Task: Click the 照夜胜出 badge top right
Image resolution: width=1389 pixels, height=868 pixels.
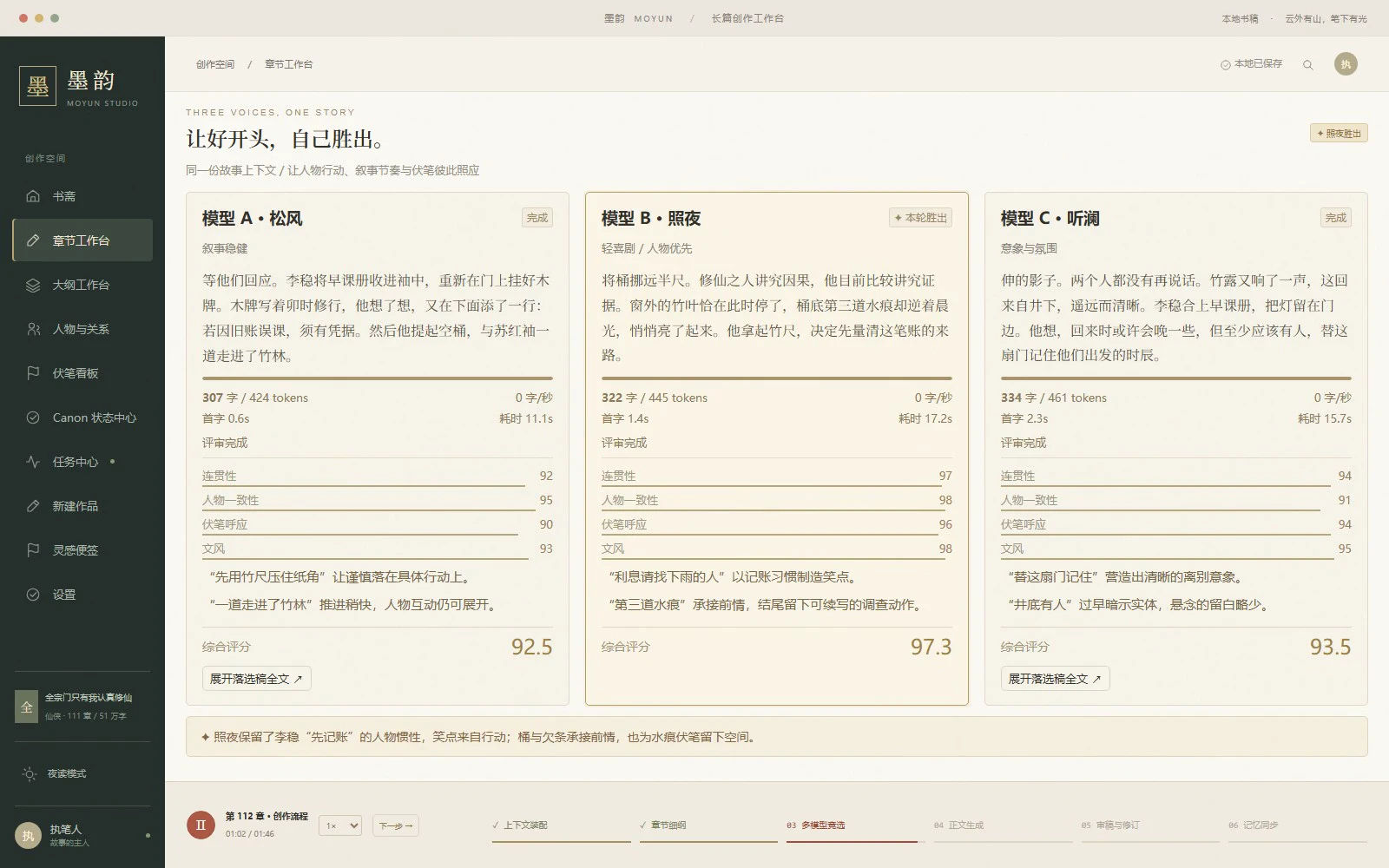Action: coord(1339,134)
